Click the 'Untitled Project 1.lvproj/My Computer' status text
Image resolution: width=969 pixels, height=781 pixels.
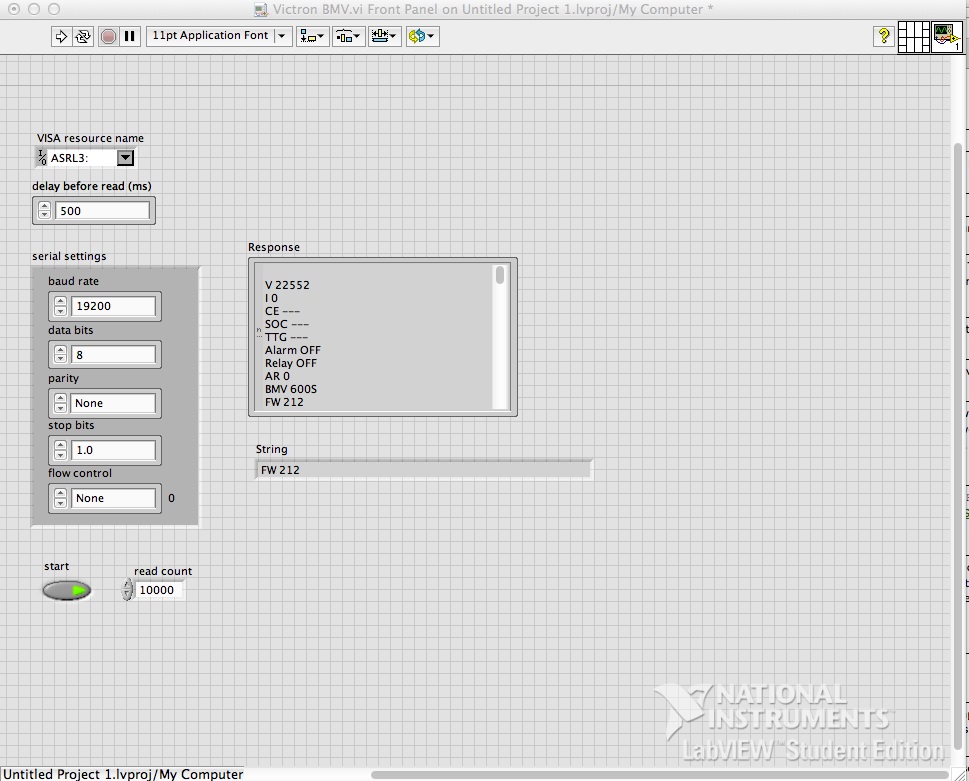point(123,774)
